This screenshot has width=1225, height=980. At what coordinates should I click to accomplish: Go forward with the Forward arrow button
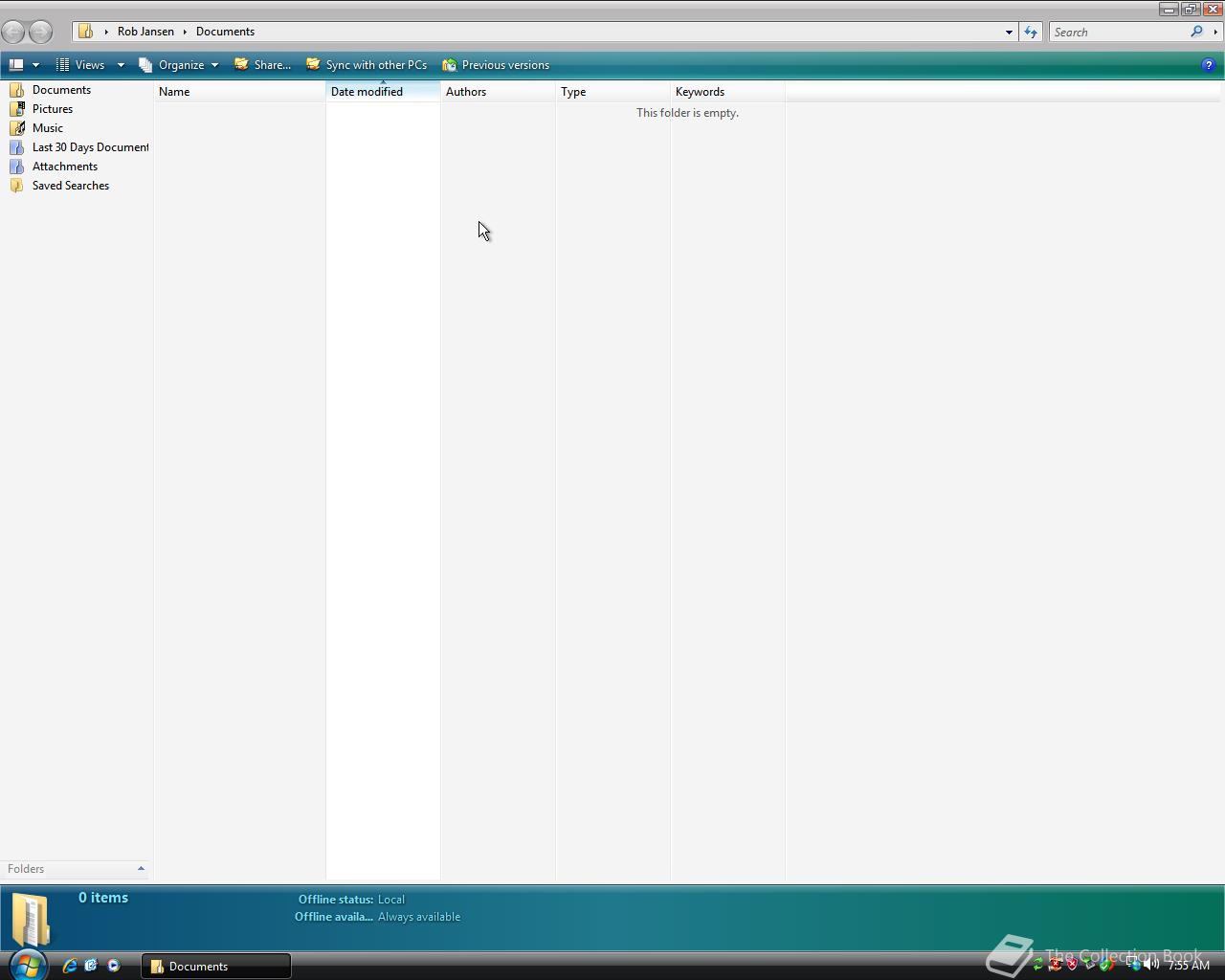(x=40, y=32)
